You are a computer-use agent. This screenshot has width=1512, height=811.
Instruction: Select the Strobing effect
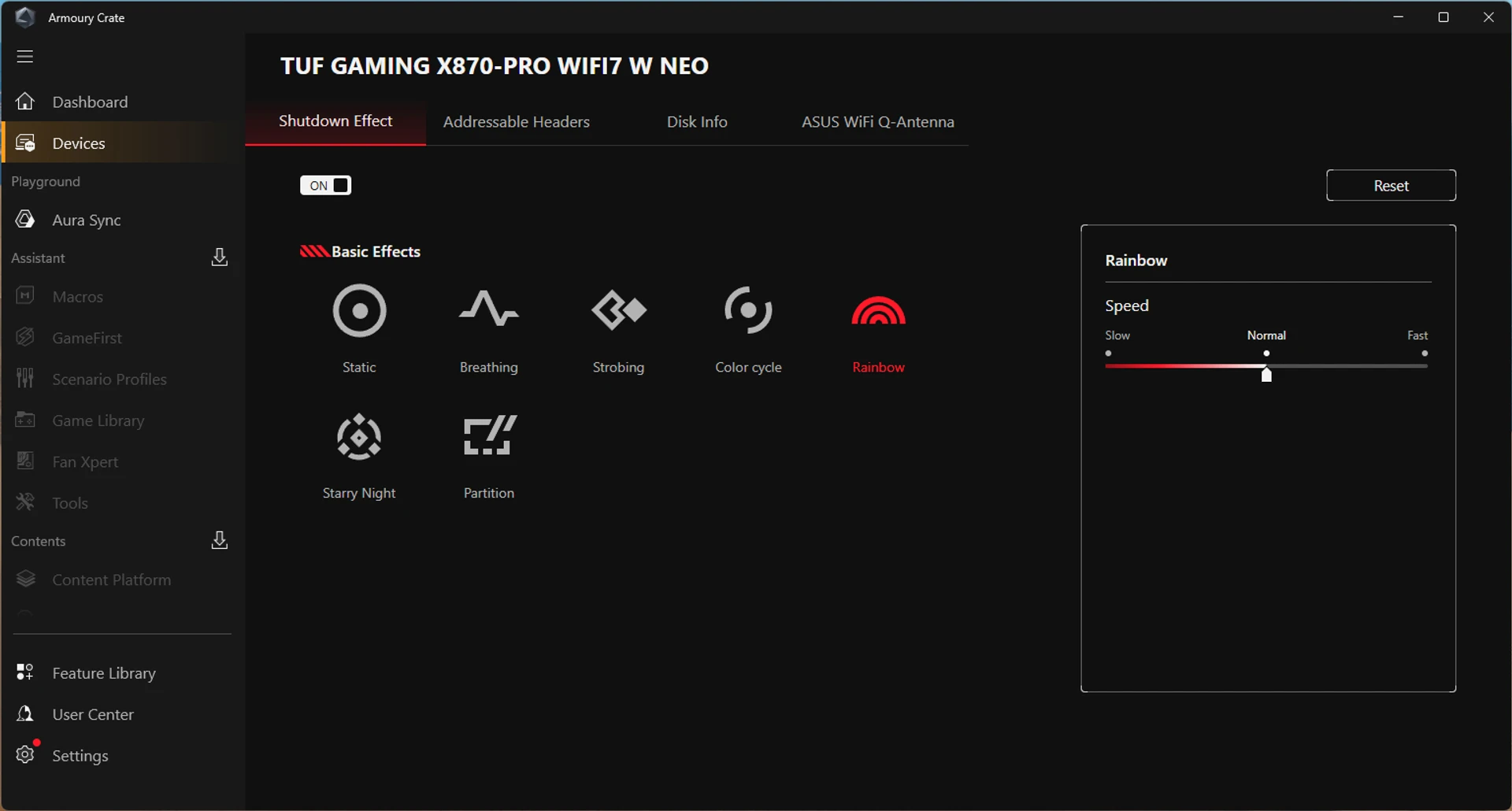pyautogui.click(x=618, y=329)
